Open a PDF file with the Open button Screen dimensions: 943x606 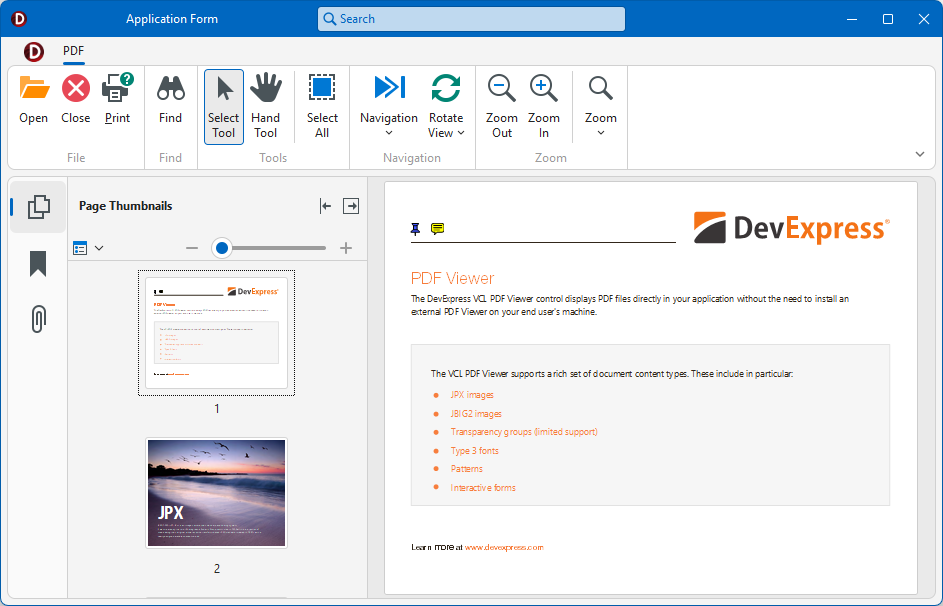(x=34, y=100)
